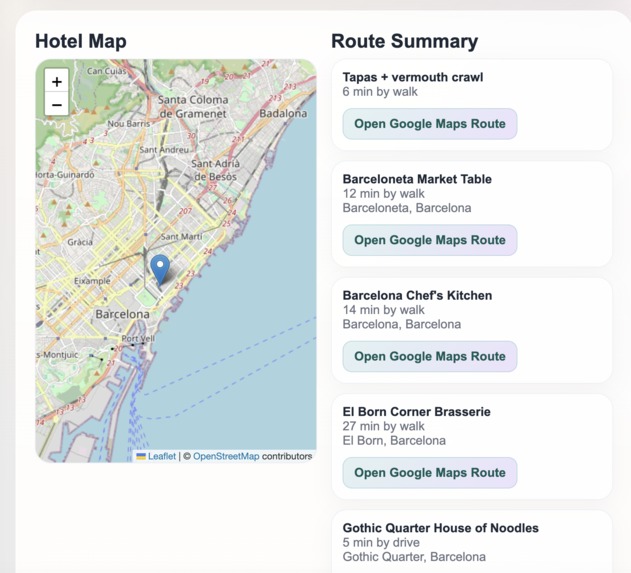Click the '27 min by walk' text
This screenshot has width=631, height=573.
coord(384,426)
